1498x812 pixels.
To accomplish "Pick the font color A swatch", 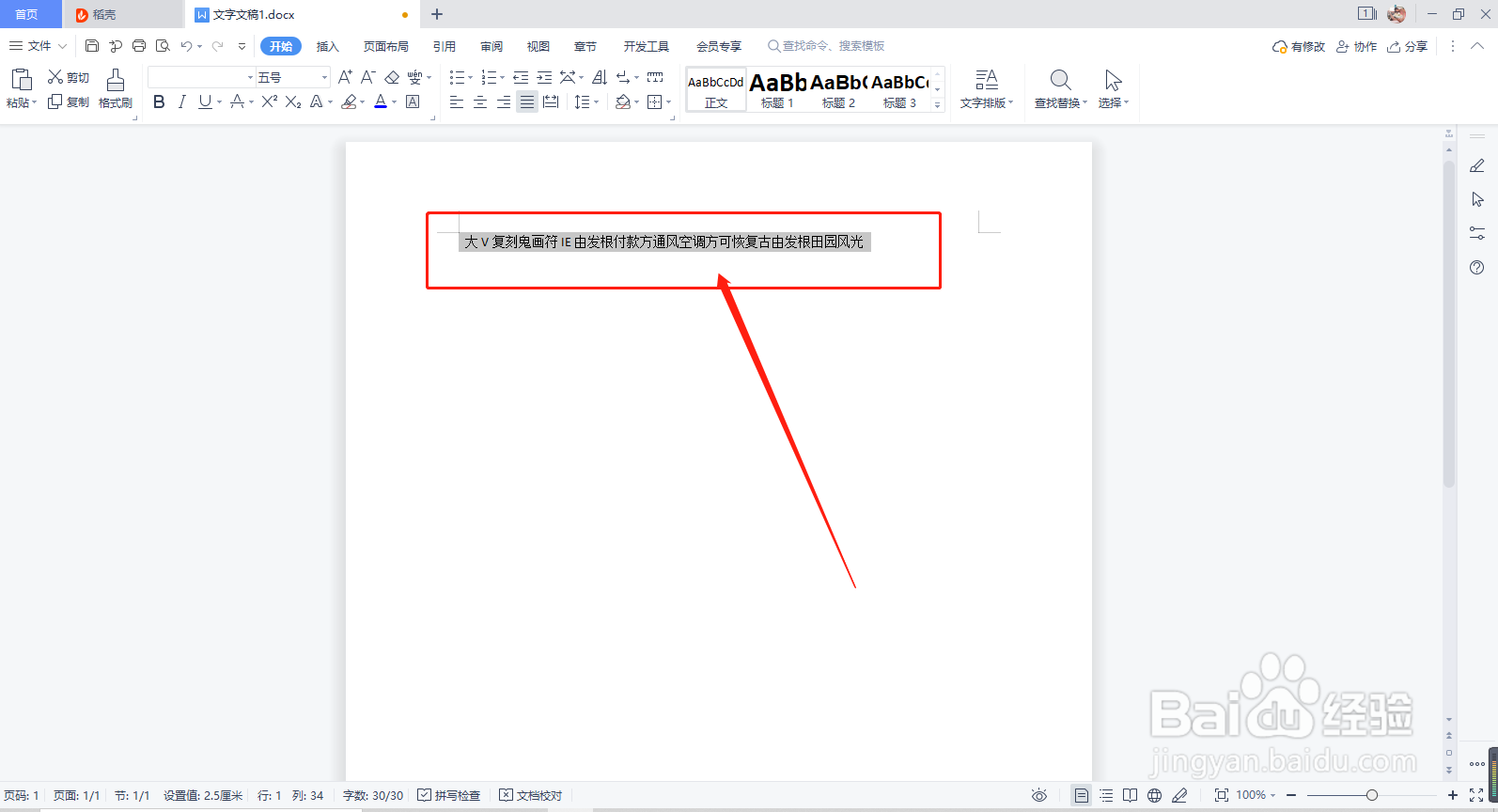I will (381, 101).
